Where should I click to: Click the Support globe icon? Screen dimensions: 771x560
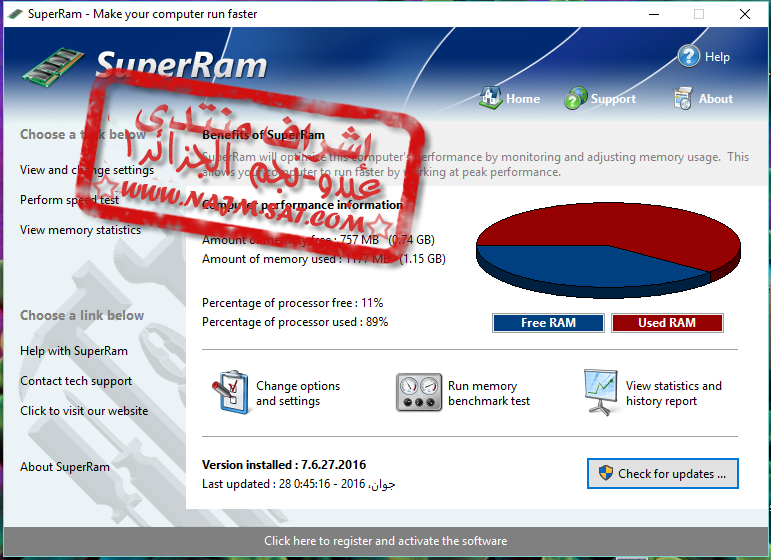pyautogui.click(x=575, y=98)
